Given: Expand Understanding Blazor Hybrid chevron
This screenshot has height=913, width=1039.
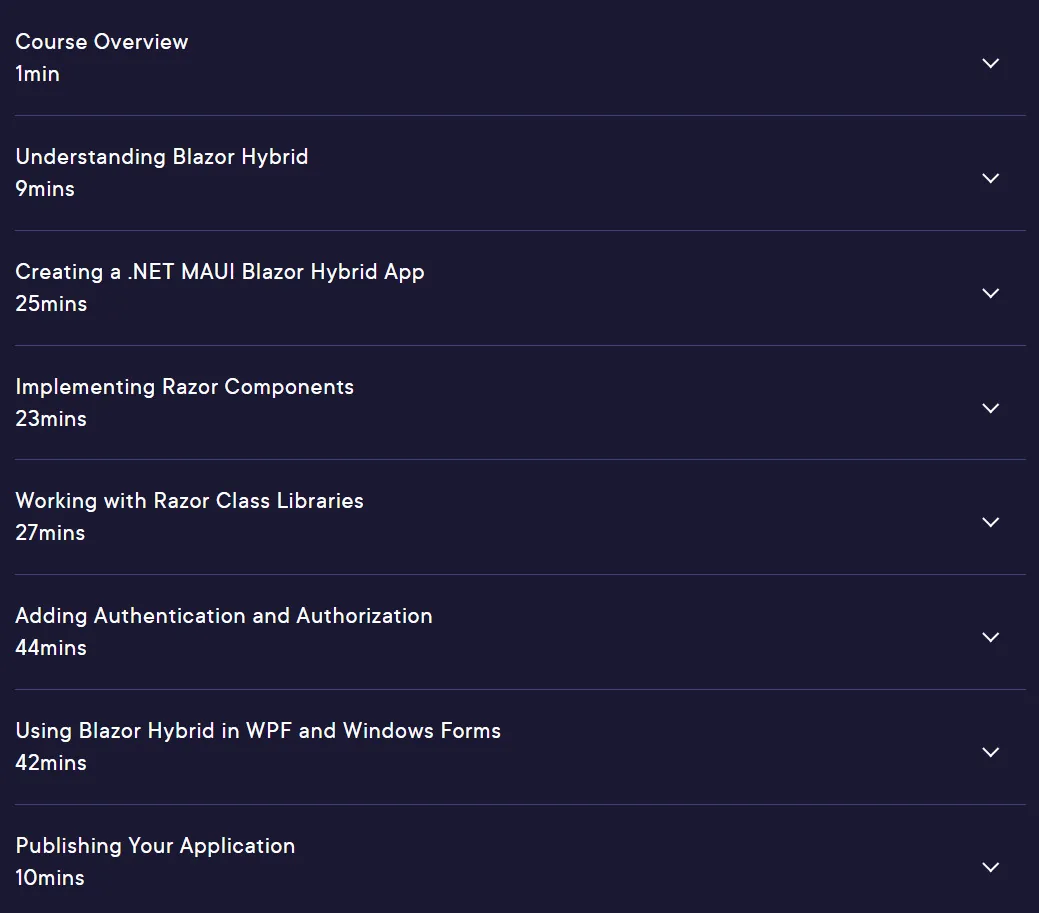Looking at the screenshot, I should click(x=991, y=178).
